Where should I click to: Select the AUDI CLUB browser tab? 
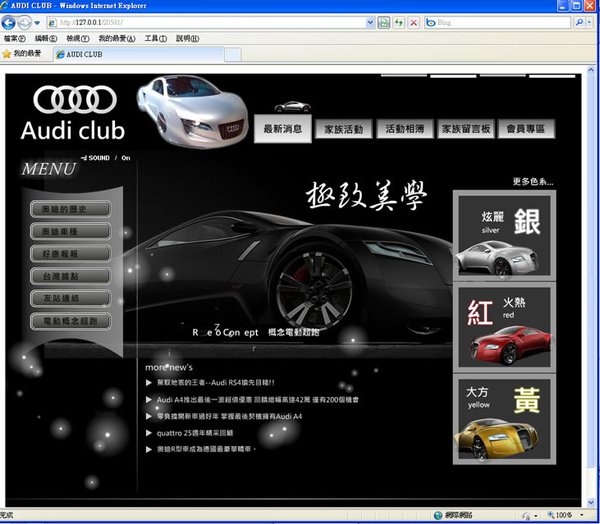pos(138,54)
